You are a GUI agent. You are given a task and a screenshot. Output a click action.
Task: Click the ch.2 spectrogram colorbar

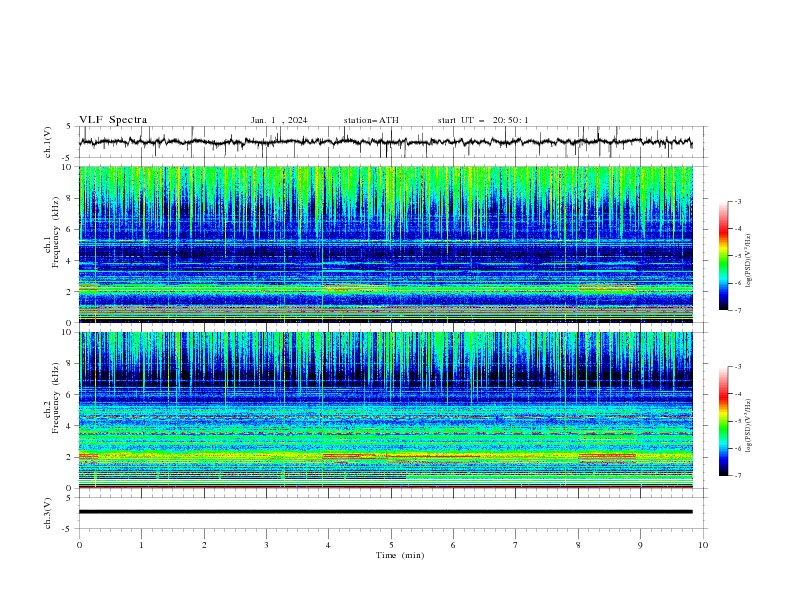tap(723, 421)
